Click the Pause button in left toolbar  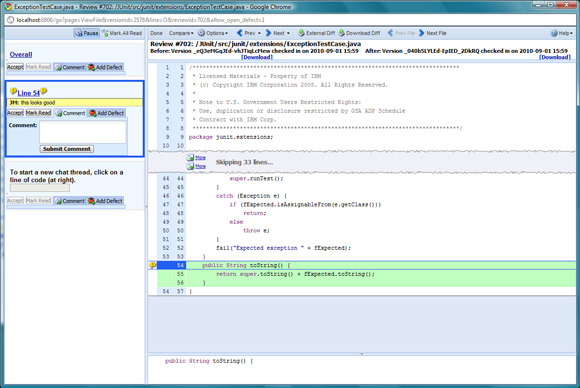[x=87, y=33]
